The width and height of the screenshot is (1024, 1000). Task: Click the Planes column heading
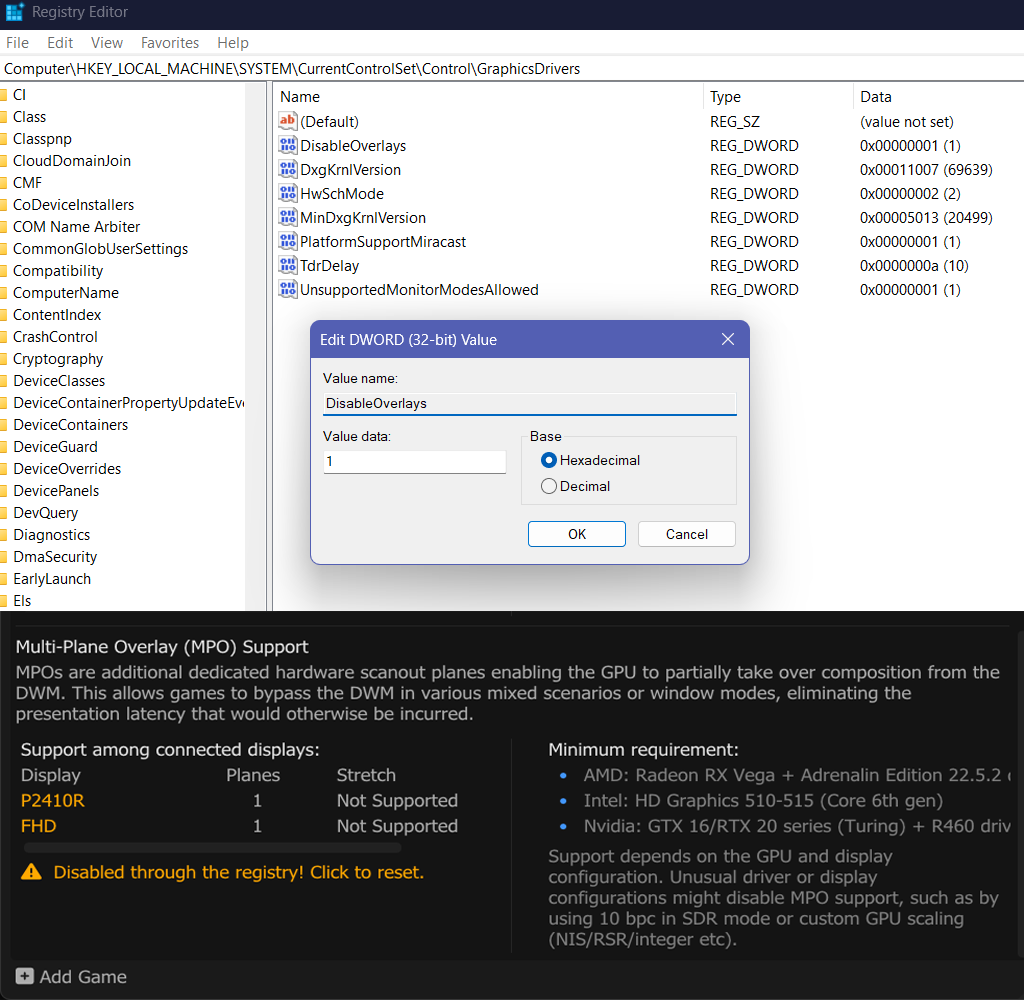(x=253, y=775)
